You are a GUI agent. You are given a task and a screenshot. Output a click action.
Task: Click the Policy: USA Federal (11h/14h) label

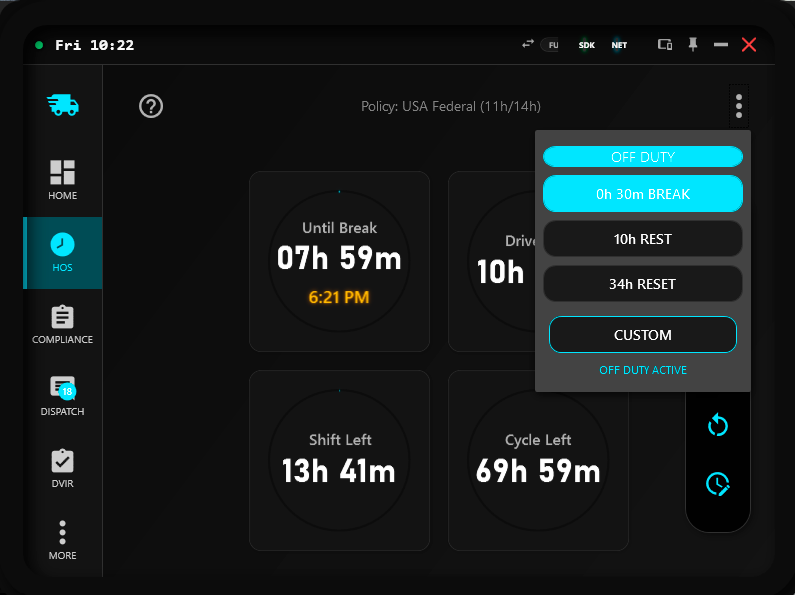point(451,106)
